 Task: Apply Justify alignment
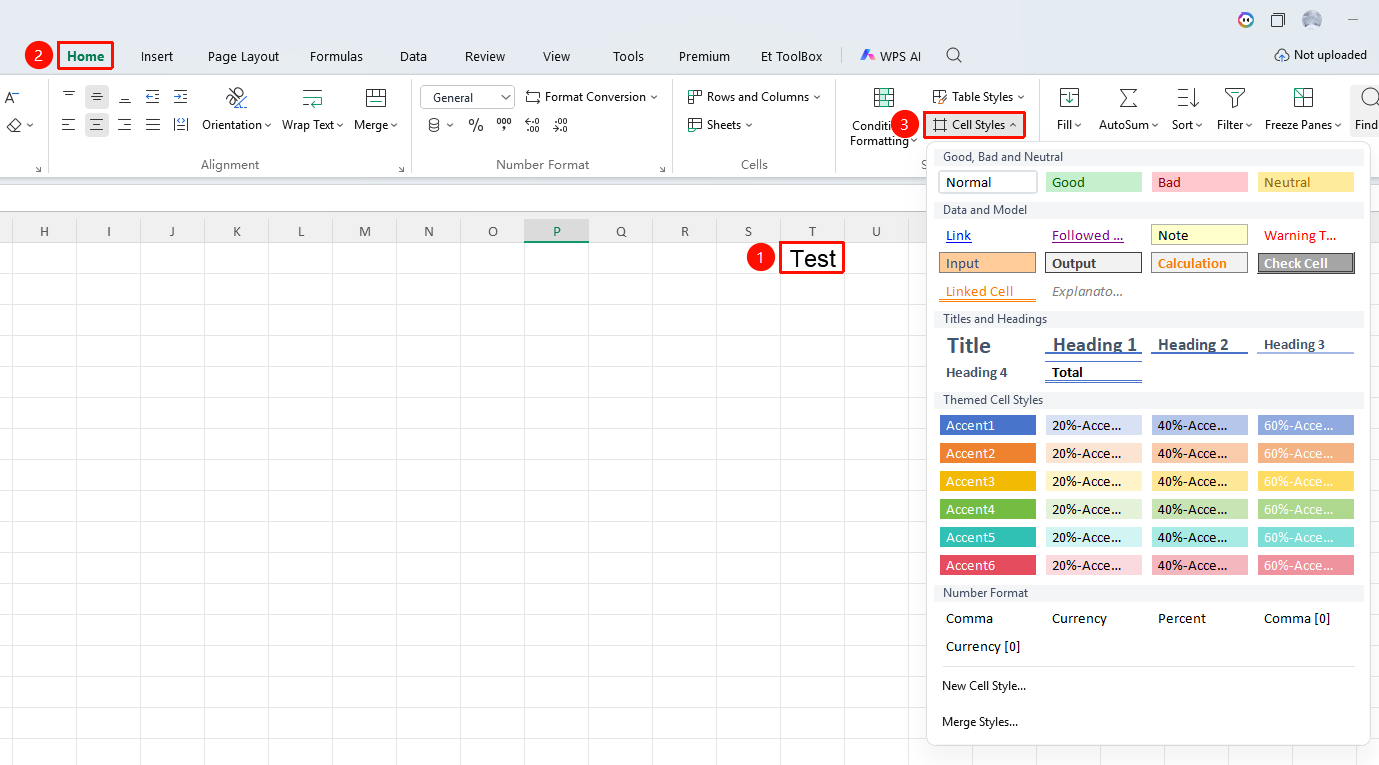point(153,125)
